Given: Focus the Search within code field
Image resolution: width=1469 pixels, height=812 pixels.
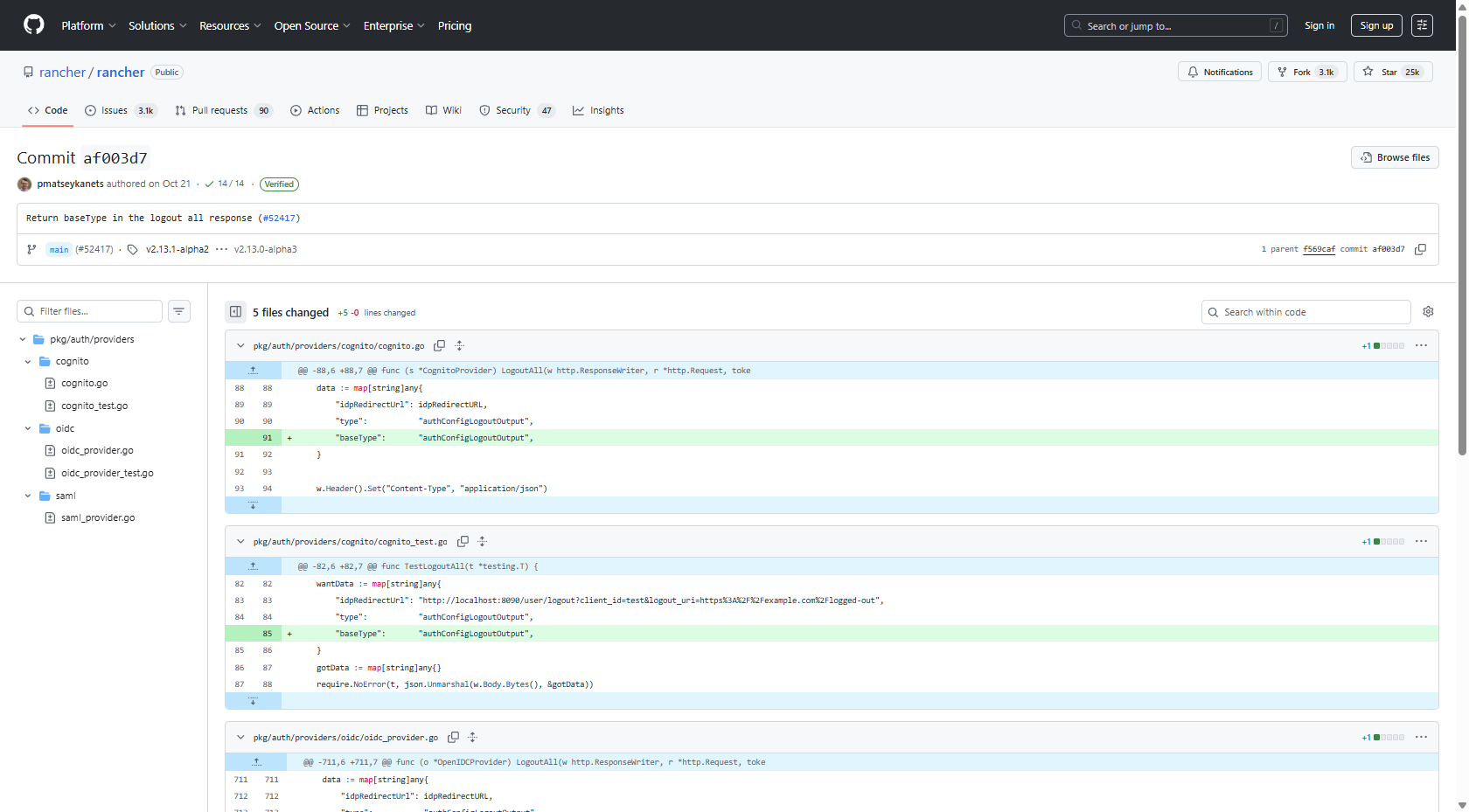Looking at the screenshot, I should click(1305, 312).
